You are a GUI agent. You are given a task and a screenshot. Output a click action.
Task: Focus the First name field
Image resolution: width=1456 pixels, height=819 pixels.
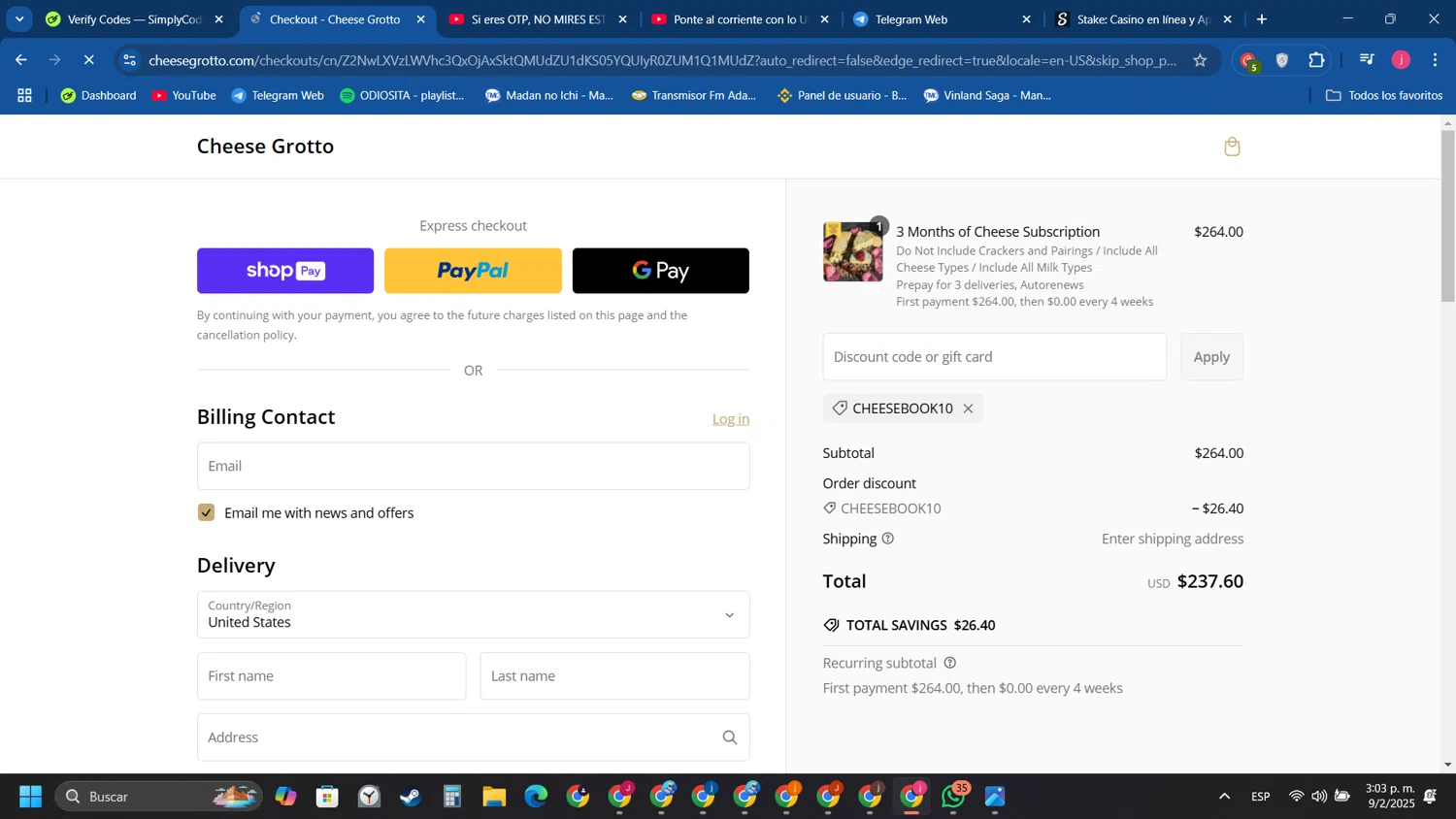331,676
